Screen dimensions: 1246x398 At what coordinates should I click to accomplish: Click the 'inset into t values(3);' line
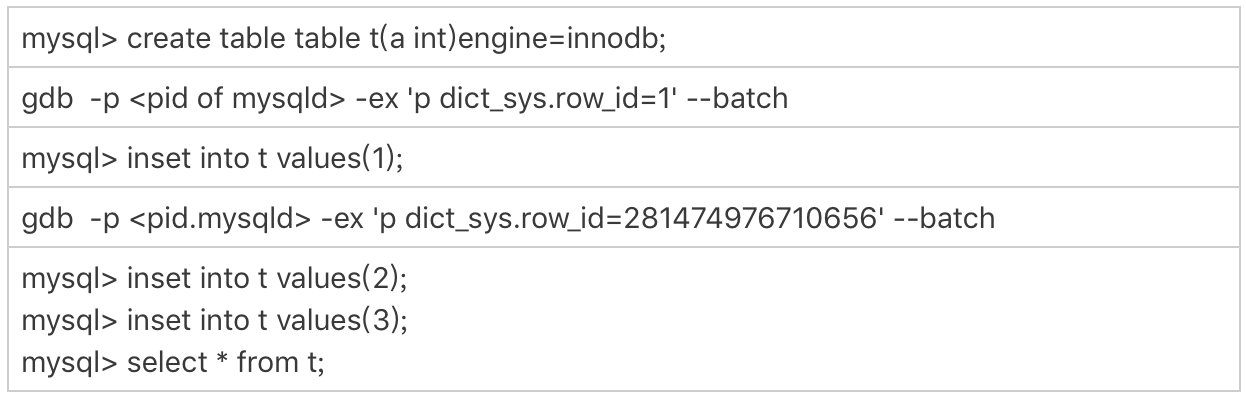point(215,319)
